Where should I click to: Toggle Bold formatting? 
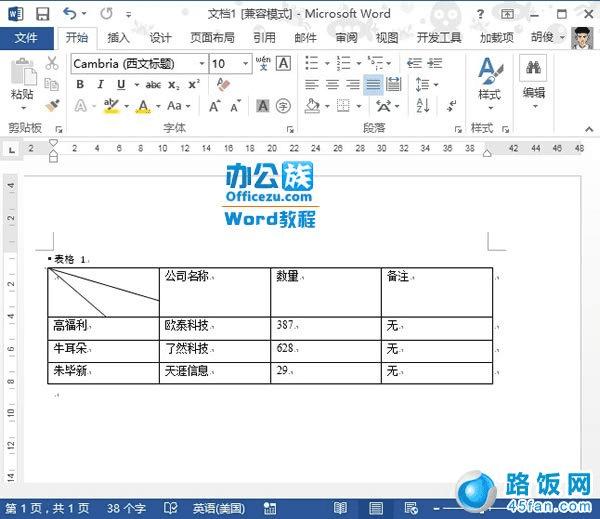click(80, 84)
